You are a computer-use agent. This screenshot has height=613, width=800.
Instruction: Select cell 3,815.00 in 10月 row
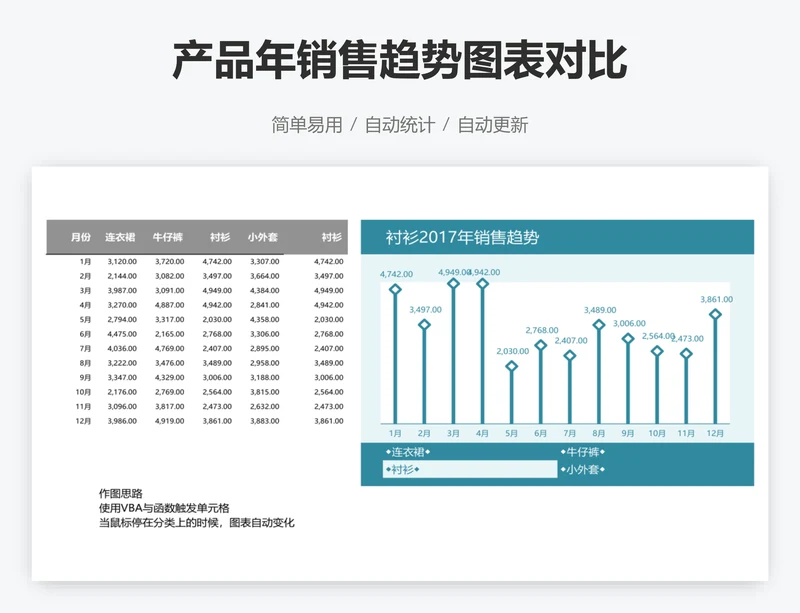[x=264, y=393]
